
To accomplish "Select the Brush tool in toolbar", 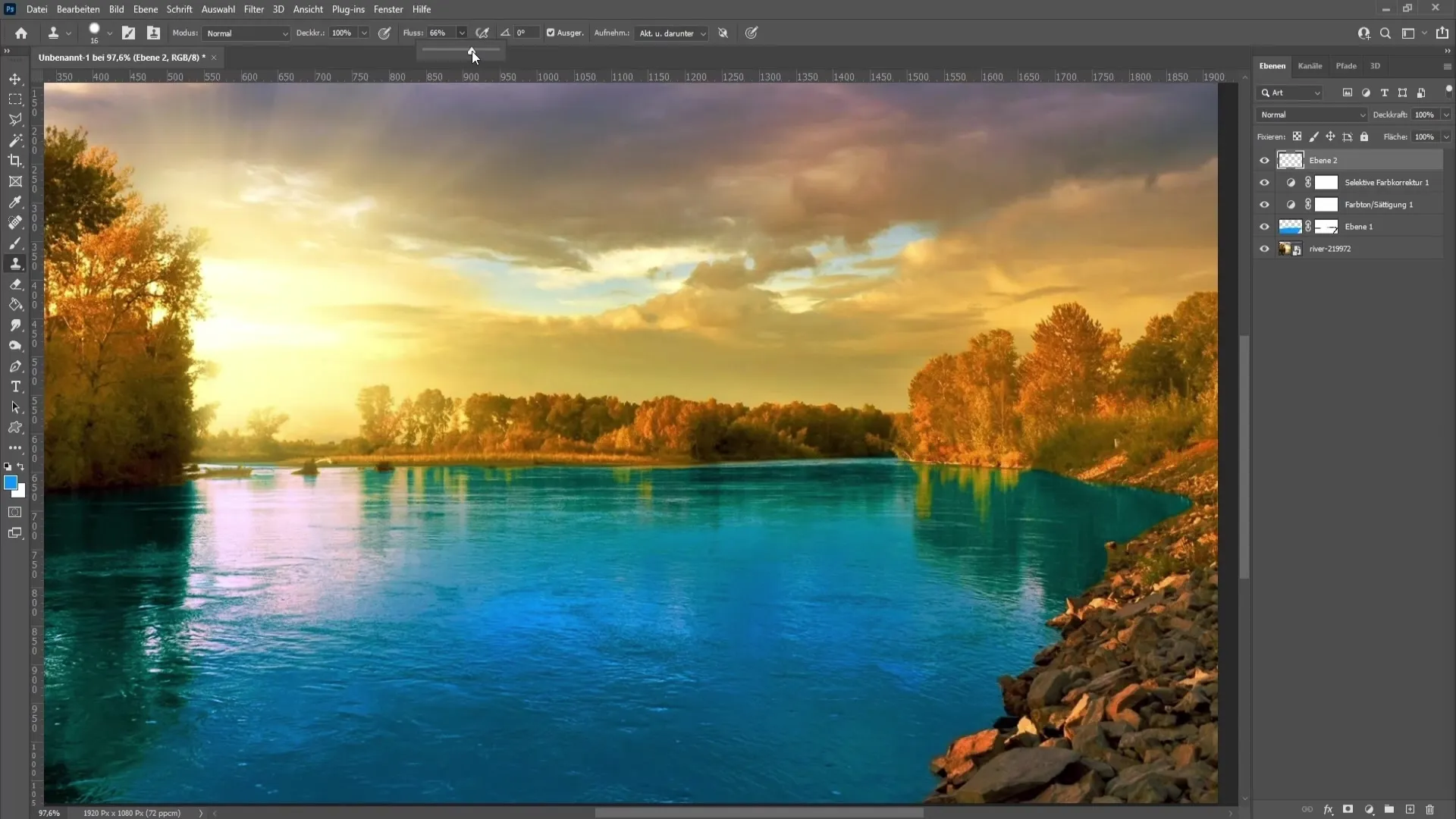I will (x=15, y=243).
